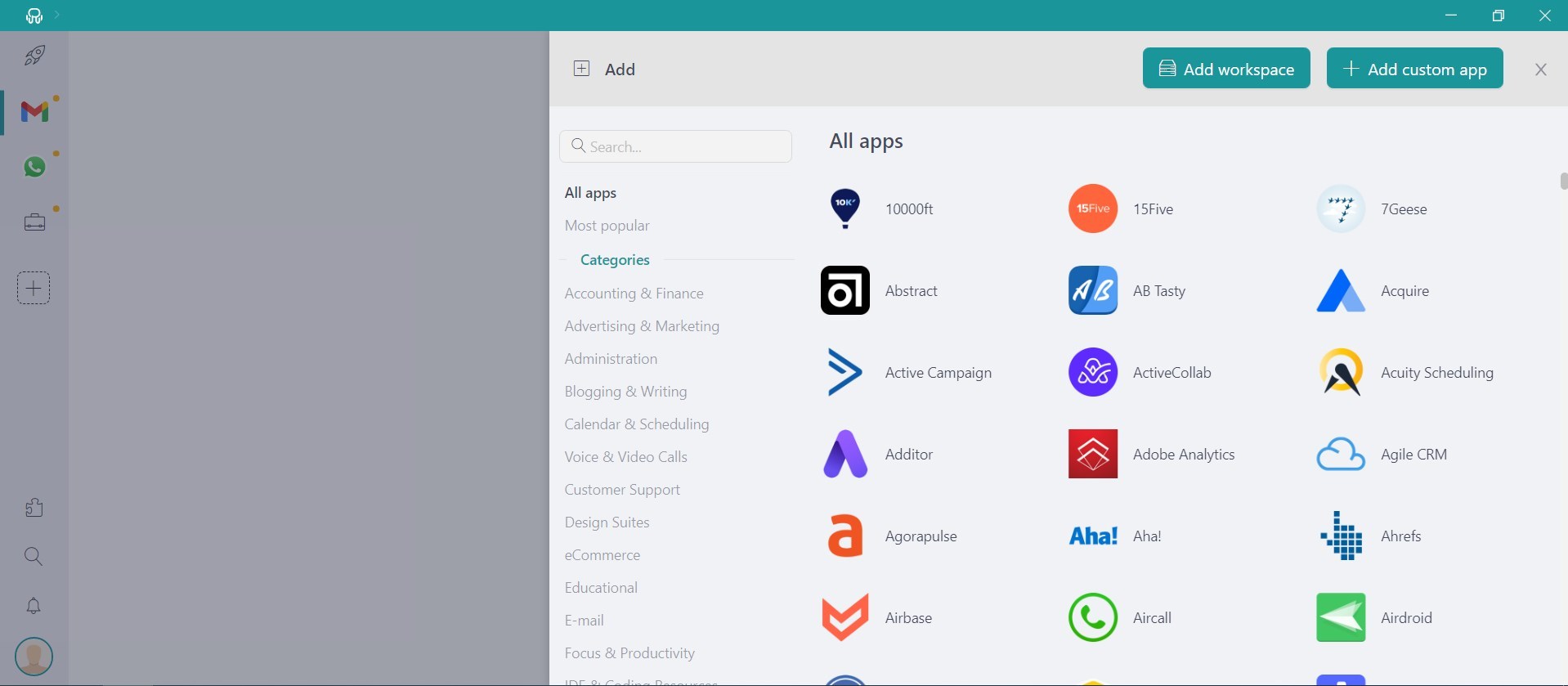Image resolution: width=1568 pixels, height=686 pixels.
Task: Open the eCommerce category
Action: point(603,555)
